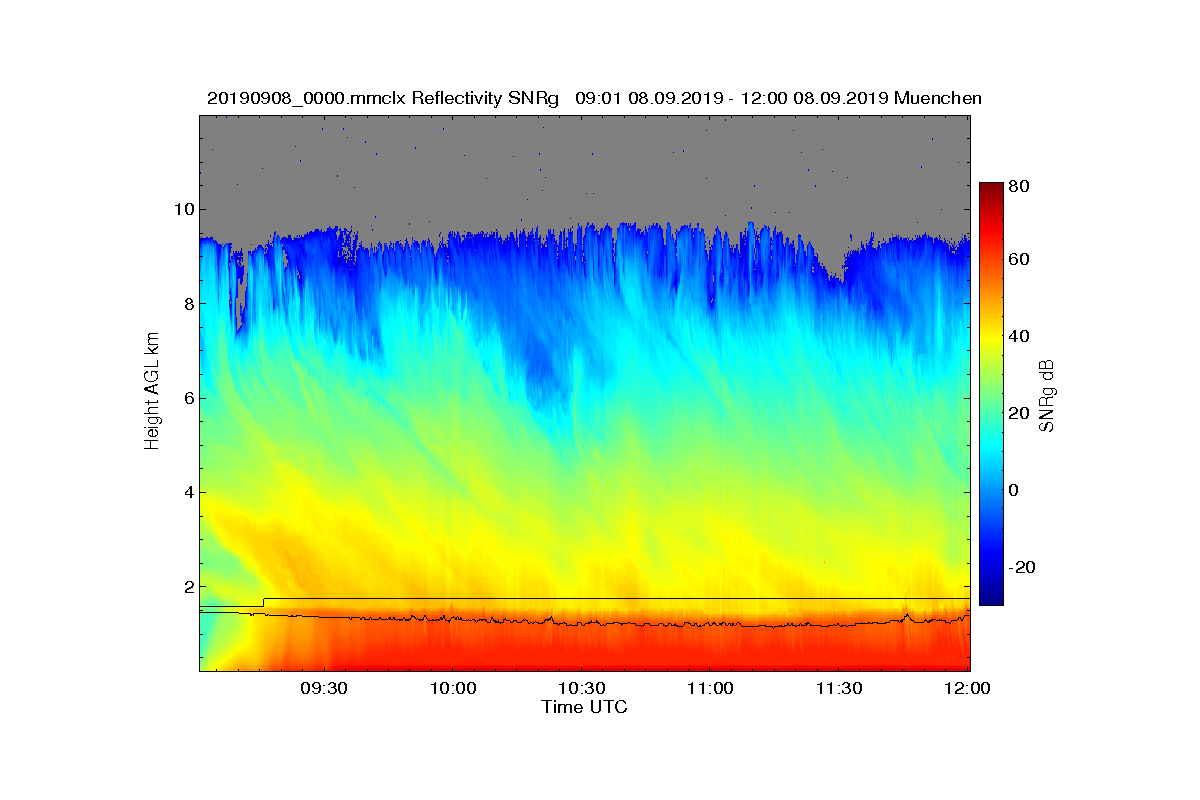Click the 'Height AGL km' y-axis label
The height and width of the screenshot is (800, 1200).
coord(152,393)
